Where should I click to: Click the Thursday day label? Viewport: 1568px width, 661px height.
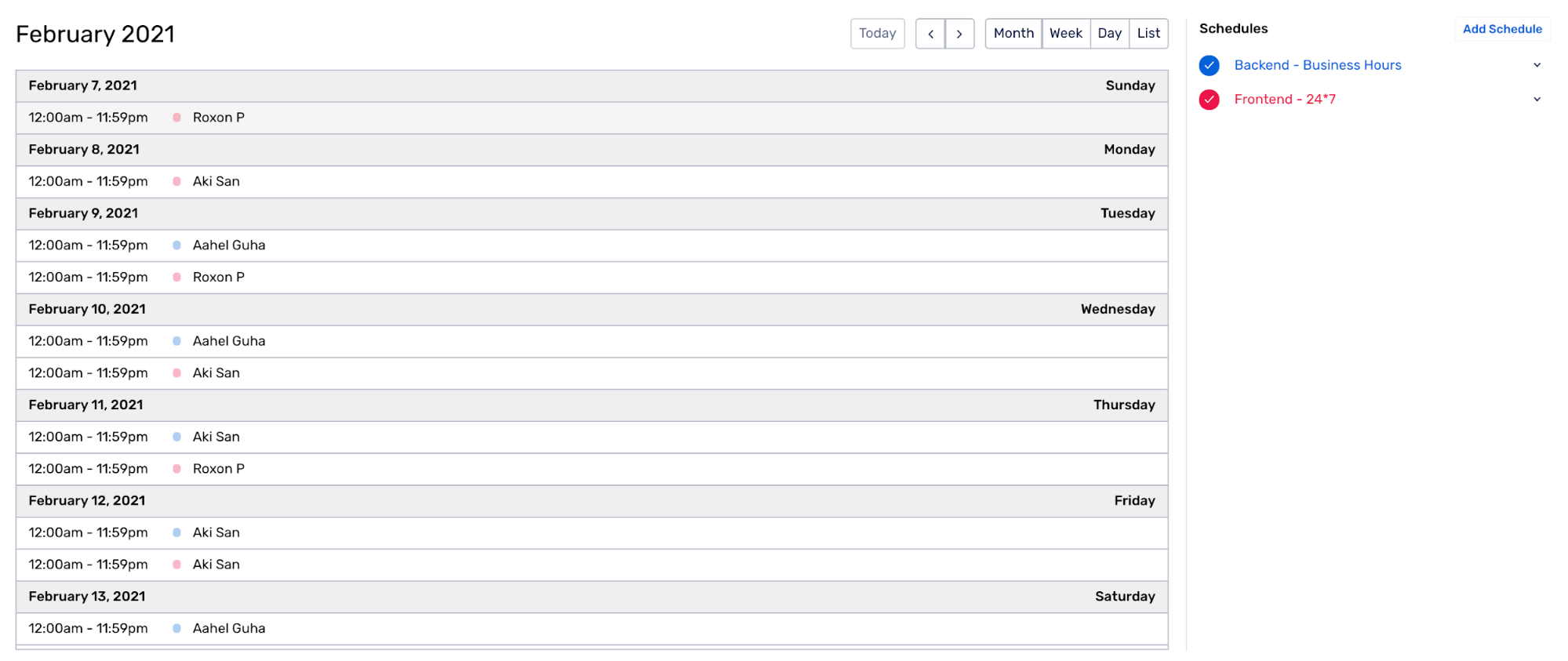pos(1124,405)
